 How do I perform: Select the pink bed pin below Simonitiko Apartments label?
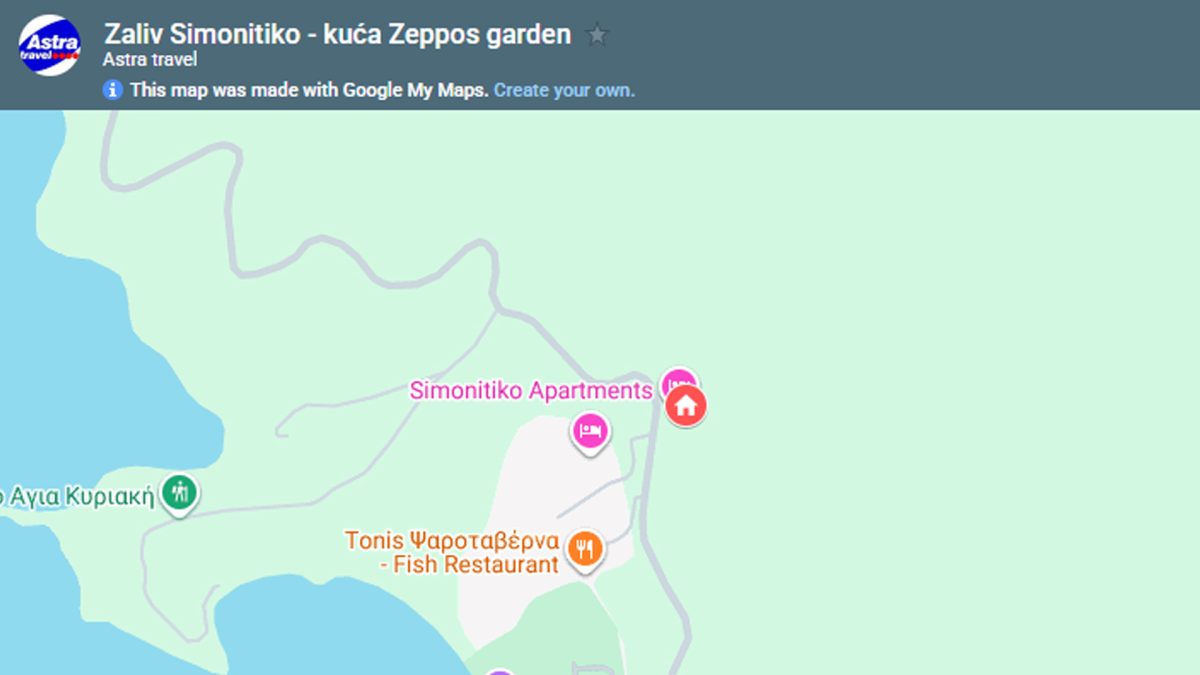[590, 432]
